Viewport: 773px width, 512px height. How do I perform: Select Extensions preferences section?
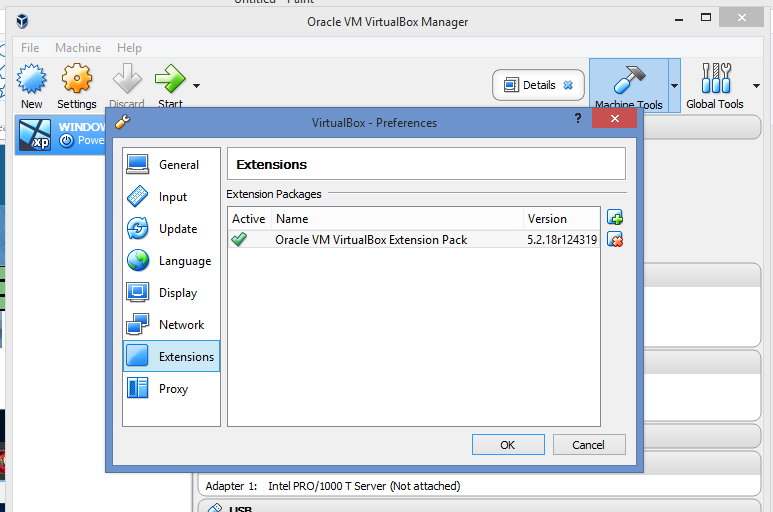coord(171,356)
